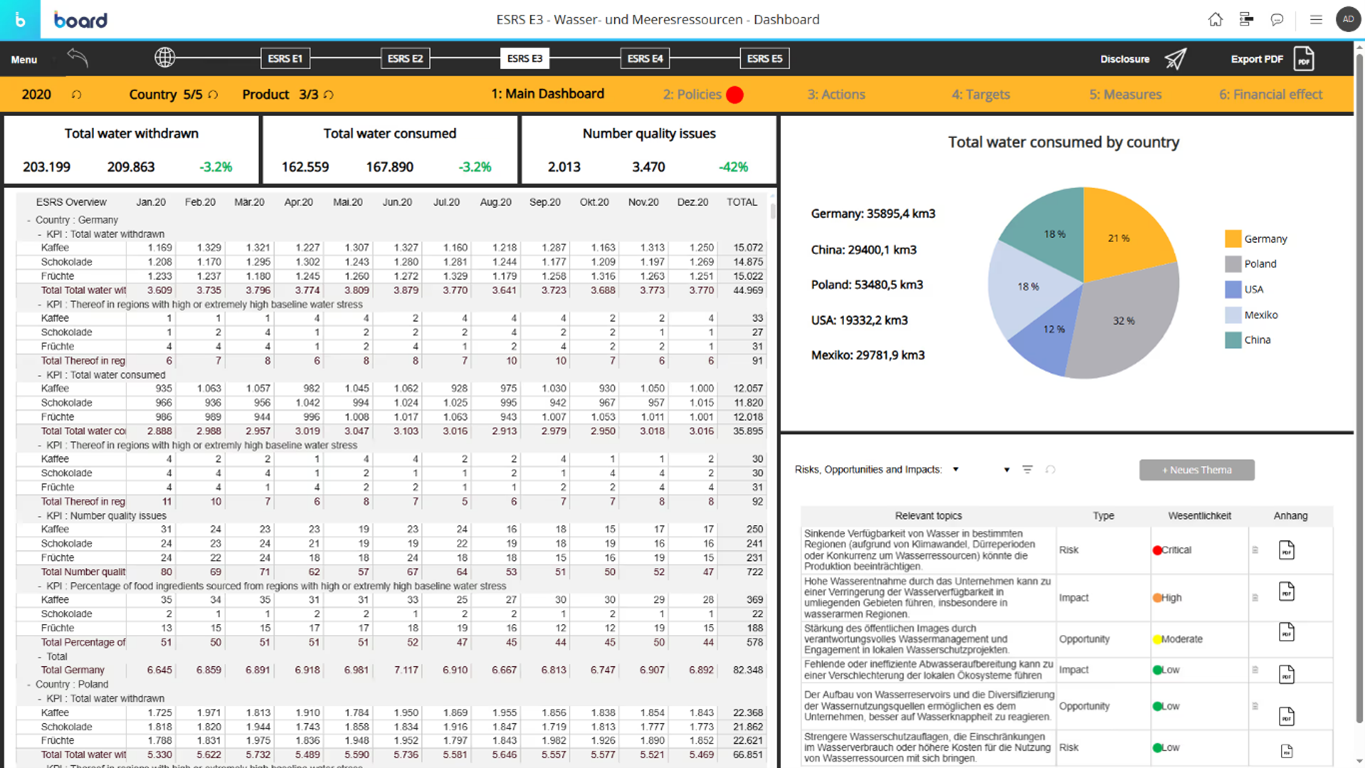
Task: Open the filter icon in Risks panel
Action: coord(1027,469)
